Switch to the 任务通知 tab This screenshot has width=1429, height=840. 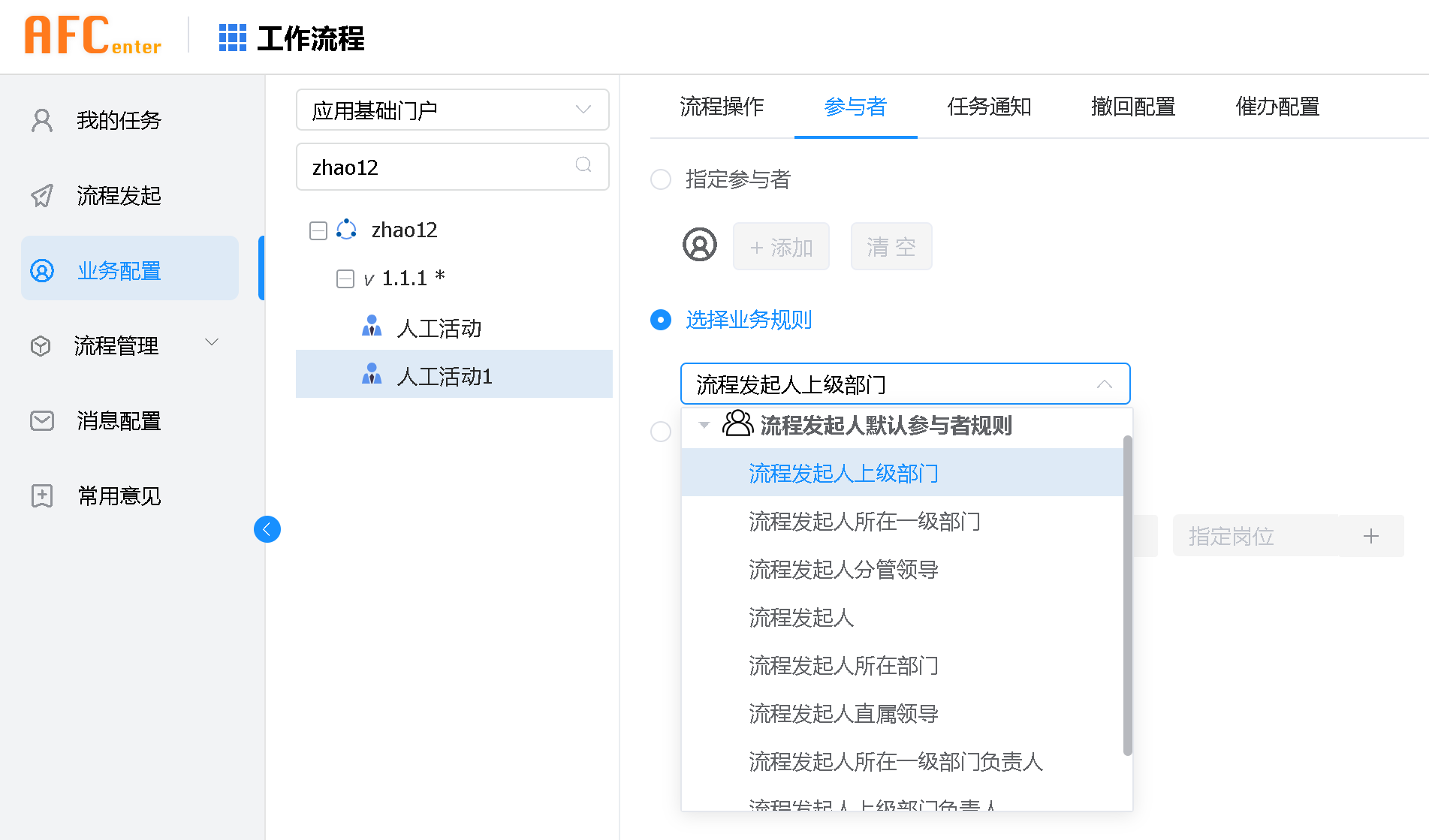(989, 107)
